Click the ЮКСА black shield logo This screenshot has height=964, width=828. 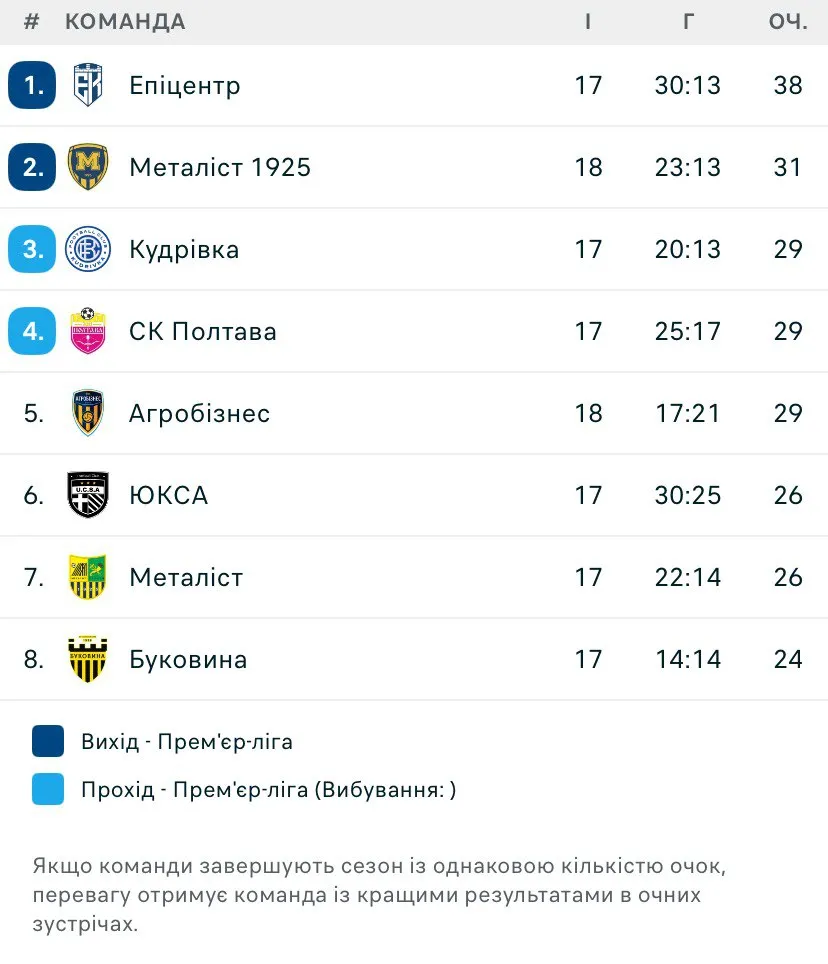coord(88,495)
